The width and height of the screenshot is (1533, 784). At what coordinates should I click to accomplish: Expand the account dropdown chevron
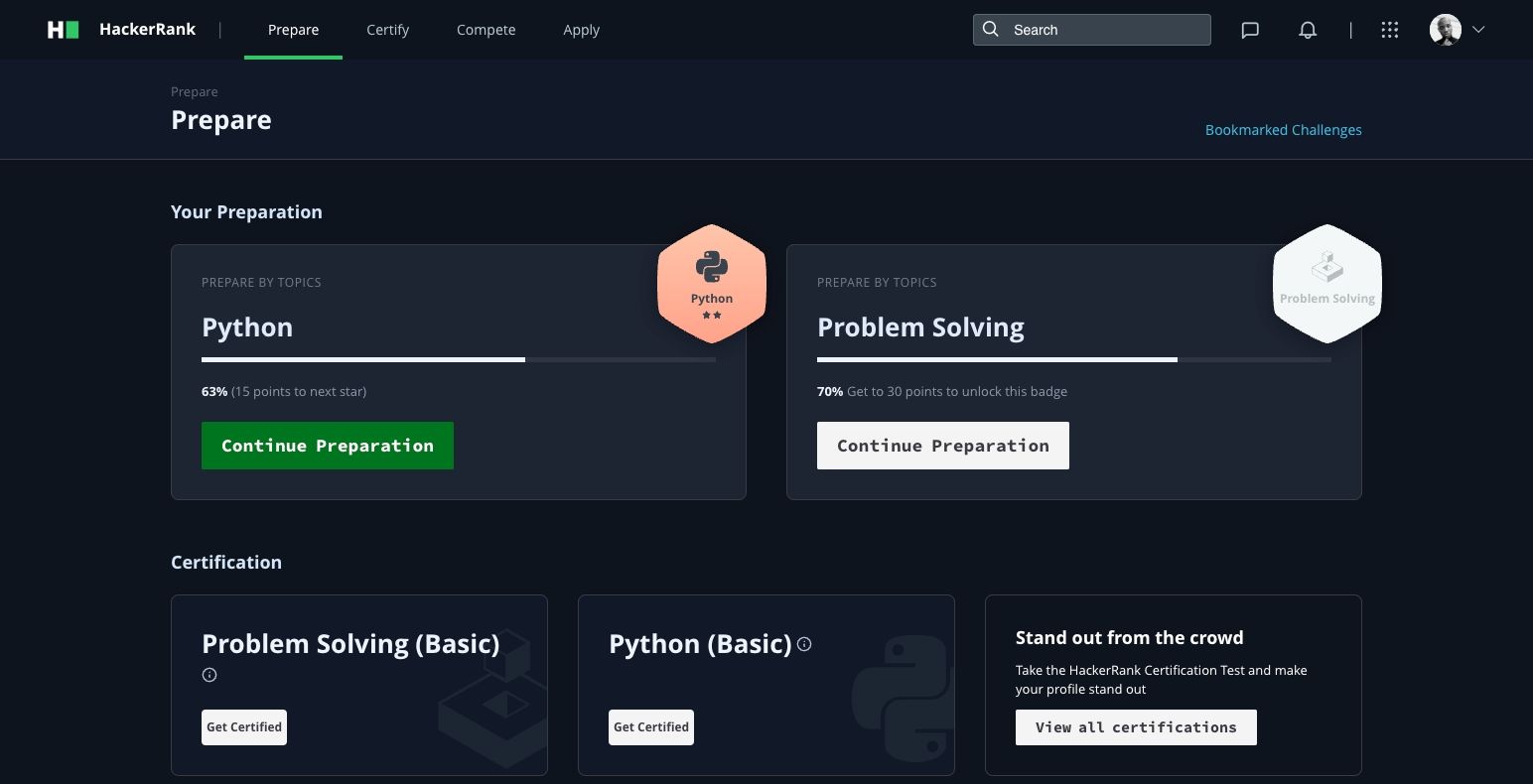(1478, 30)
